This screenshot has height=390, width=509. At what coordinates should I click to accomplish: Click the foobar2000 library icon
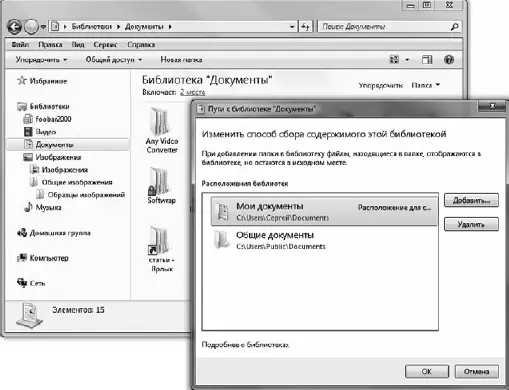(x=28, y=119)
